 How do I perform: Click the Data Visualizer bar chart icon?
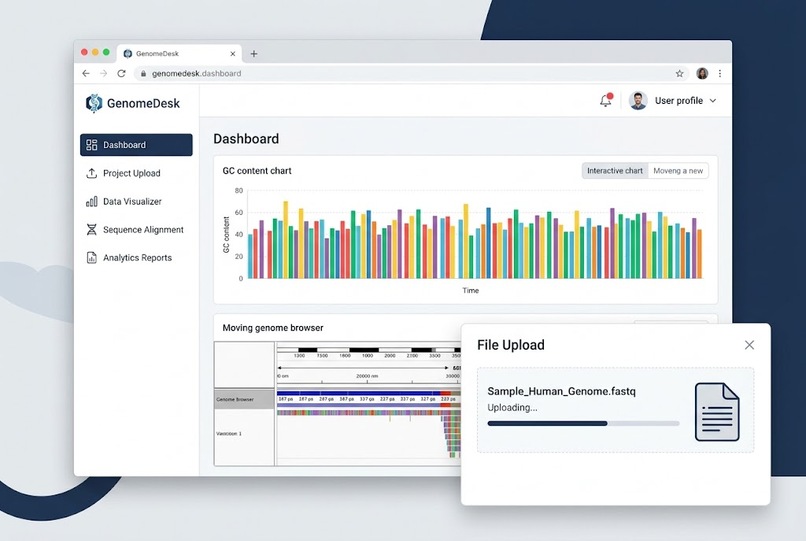point(91,202)
